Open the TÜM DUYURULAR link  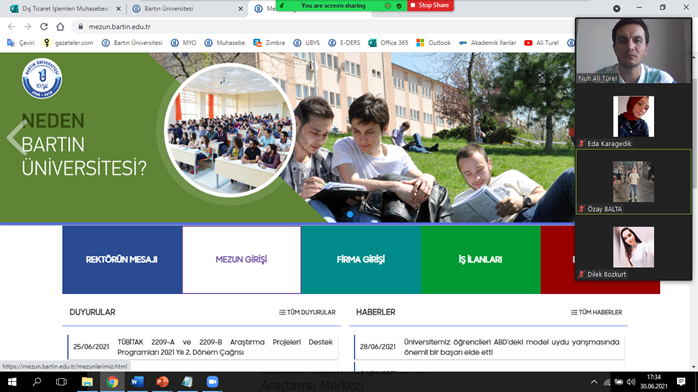pos(307,312)
